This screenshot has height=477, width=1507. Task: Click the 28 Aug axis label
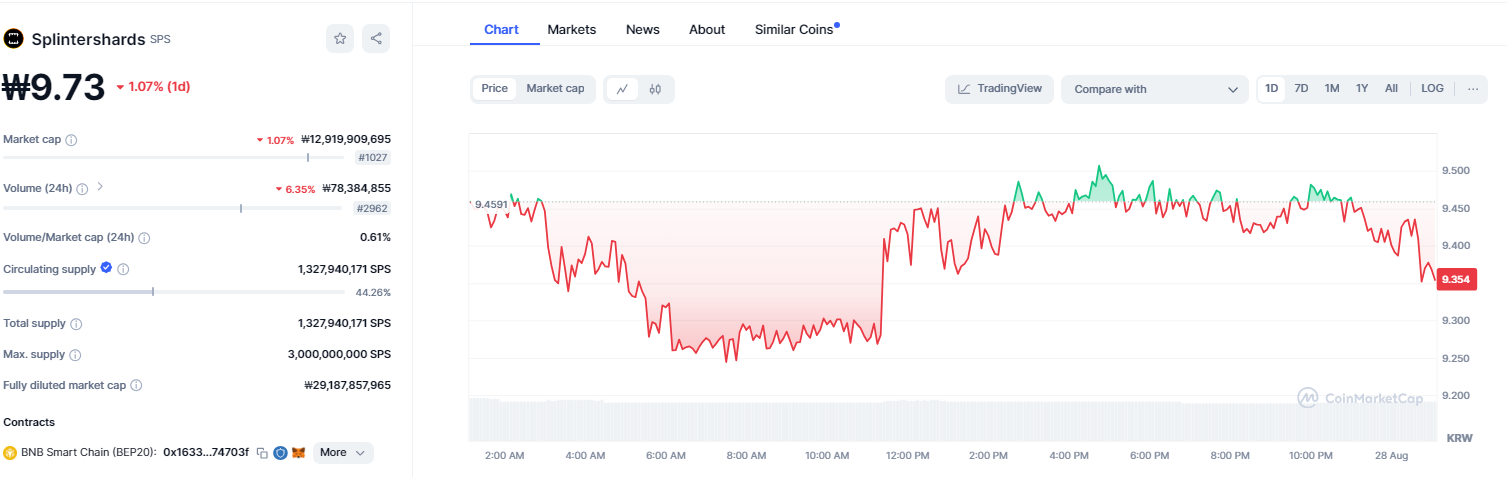coord(1392,456)
